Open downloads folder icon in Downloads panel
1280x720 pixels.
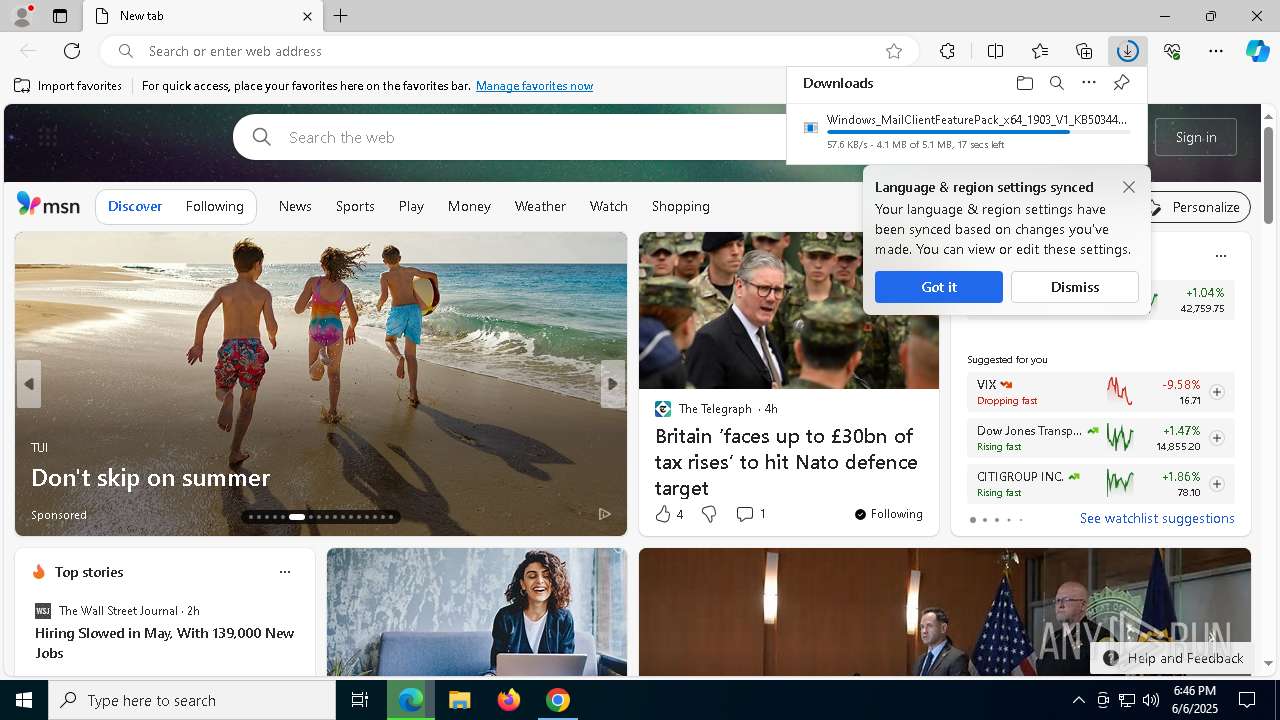tap(1025, 83)
